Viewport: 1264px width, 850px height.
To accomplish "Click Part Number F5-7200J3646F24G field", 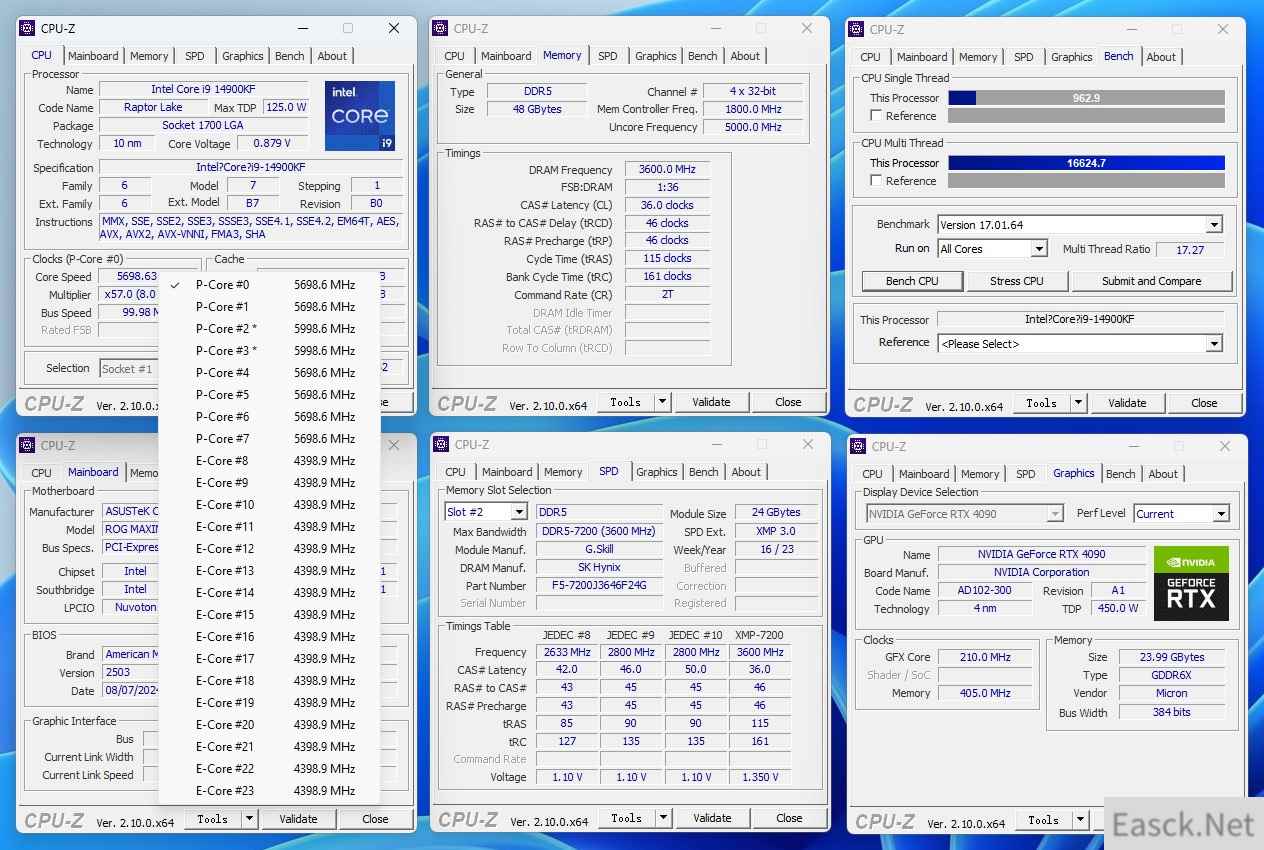I will (x=599, y=586).
